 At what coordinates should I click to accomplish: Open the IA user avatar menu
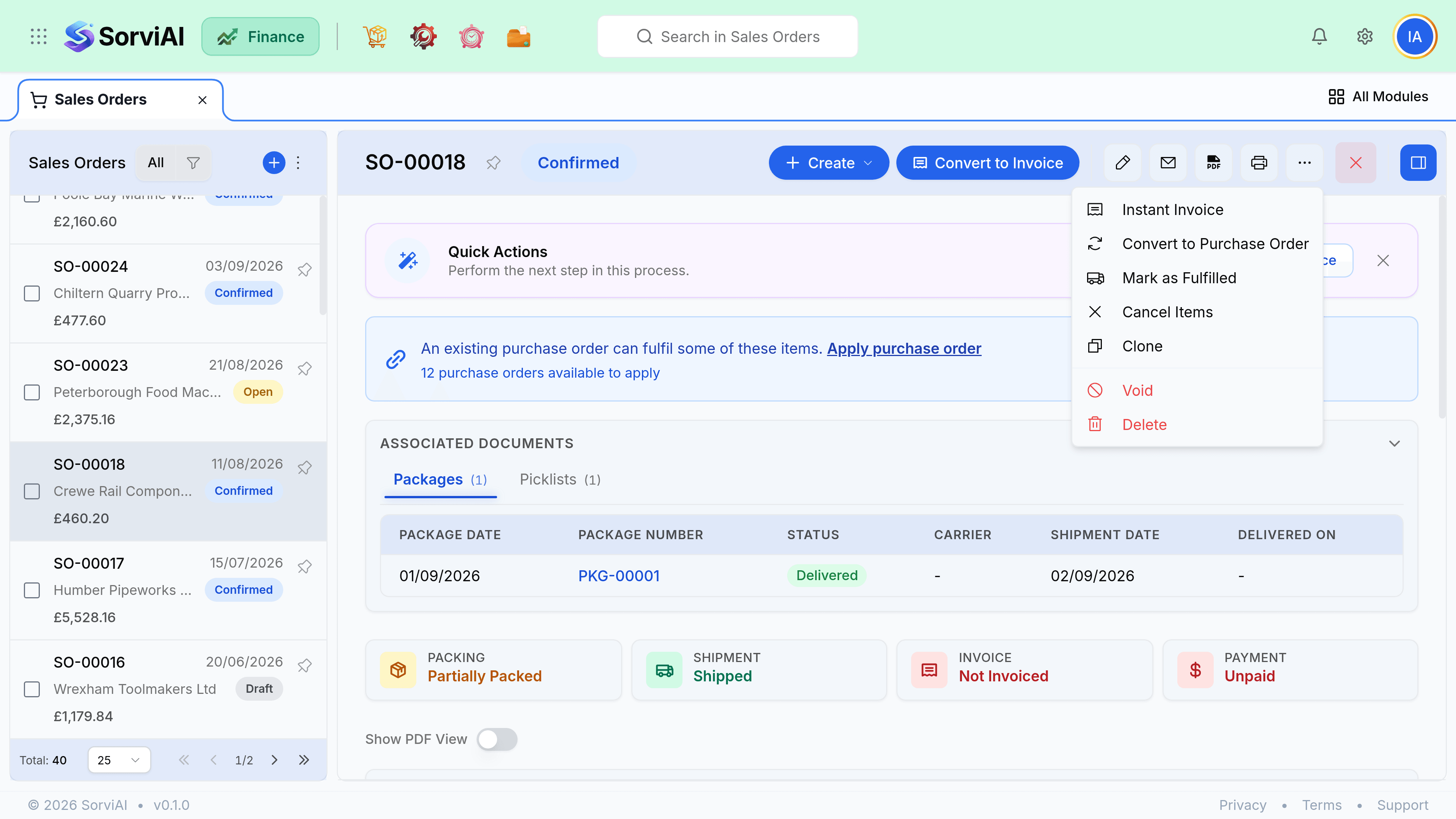pos(1415,37)
